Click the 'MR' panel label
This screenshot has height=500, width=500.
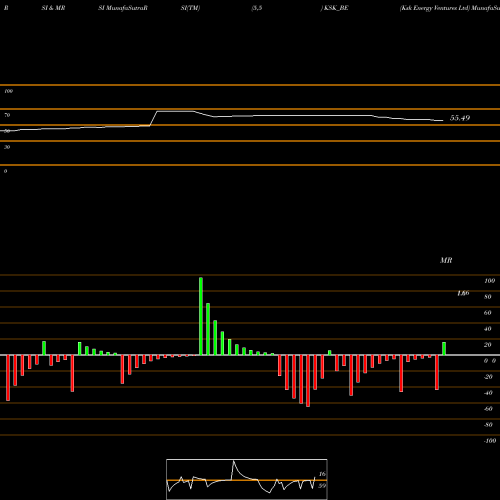click(x=446, y=260)
